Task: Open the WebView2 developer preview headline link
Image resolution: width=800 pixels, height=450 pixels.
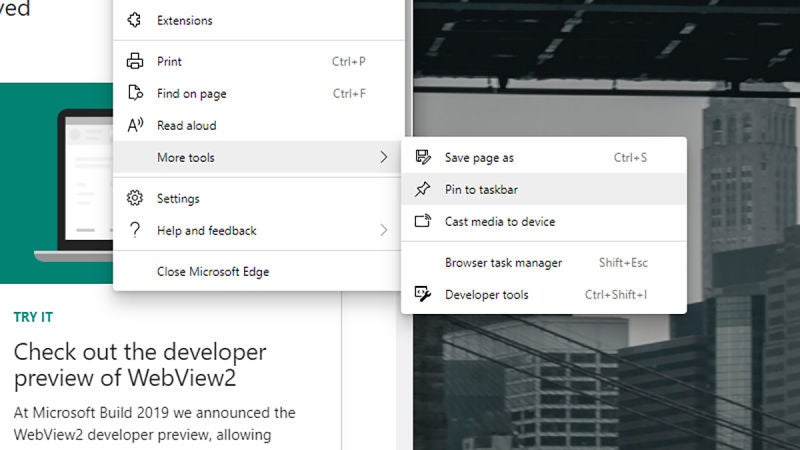Action: click(x=140, y=366)
